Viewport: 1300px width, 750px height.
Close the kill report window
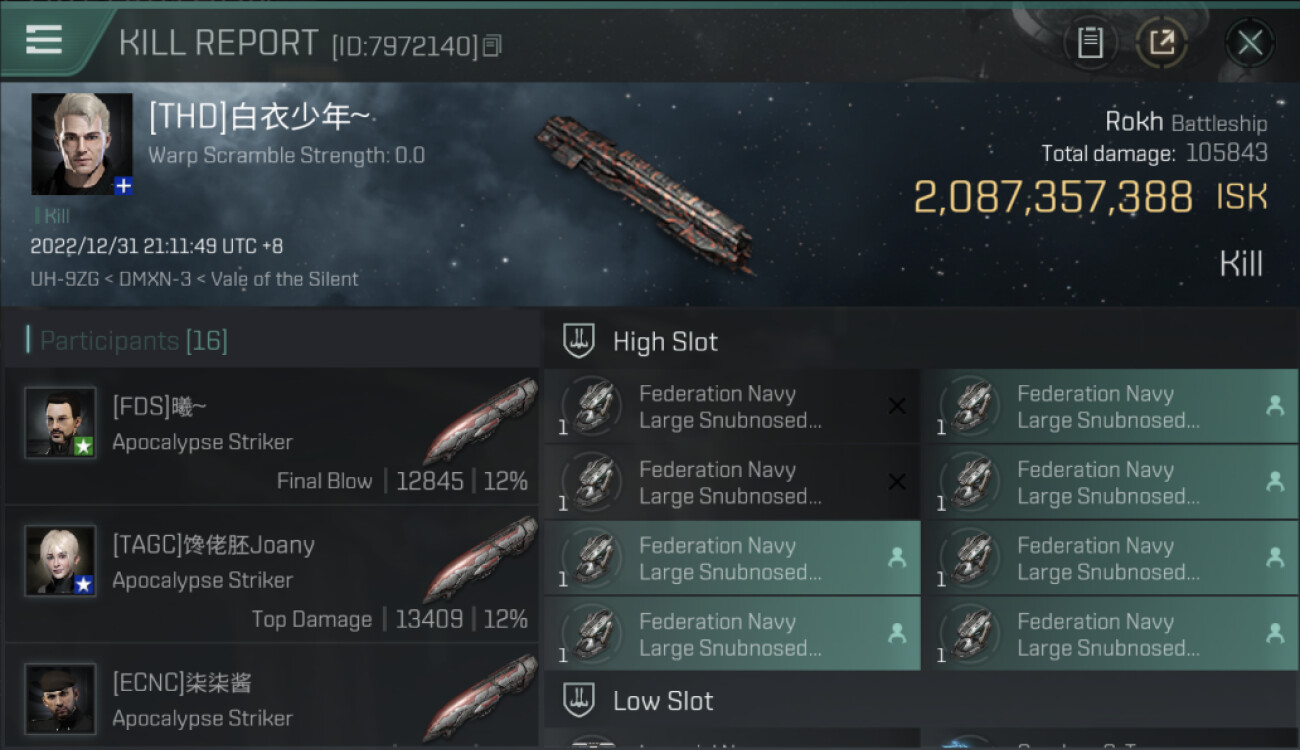pyautogui.click(x=1250, y=42)
